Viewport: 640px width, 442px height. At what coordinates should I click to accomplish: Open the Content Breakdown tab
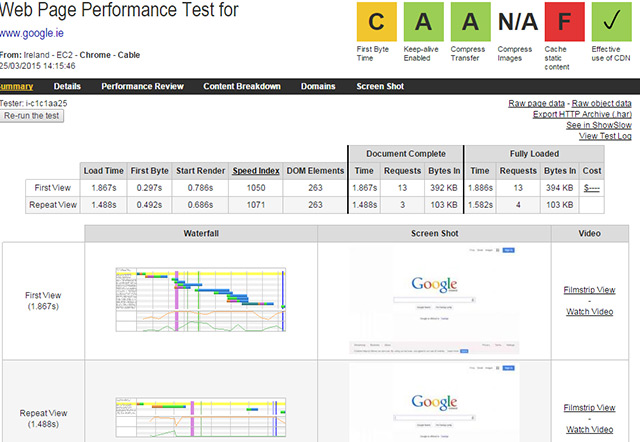coord(242,86)
